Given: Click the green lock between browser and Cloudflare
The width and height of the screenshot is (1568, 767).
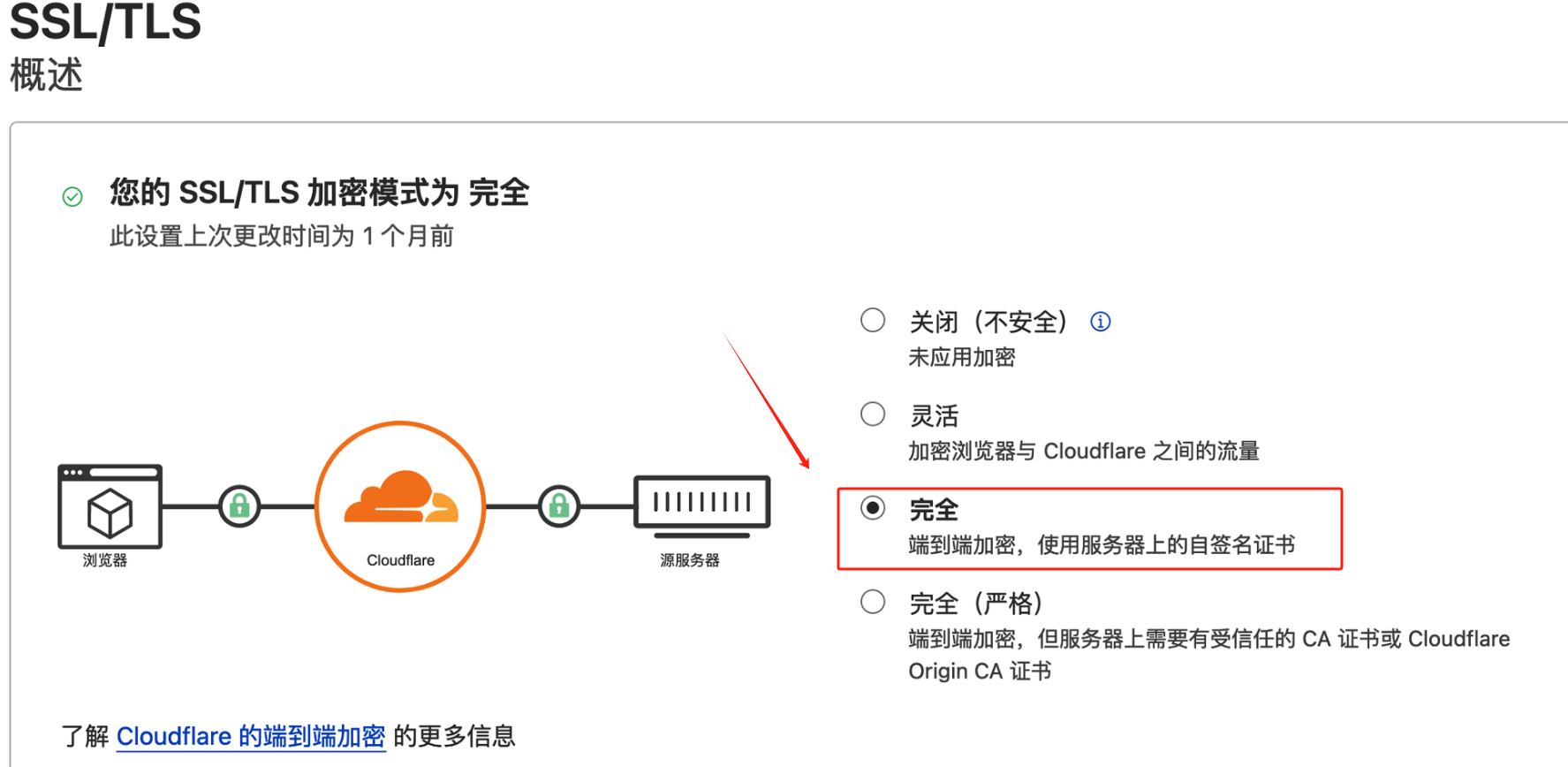Looking at the screenshot, I should pyautogui.click(x=239, y=506).
